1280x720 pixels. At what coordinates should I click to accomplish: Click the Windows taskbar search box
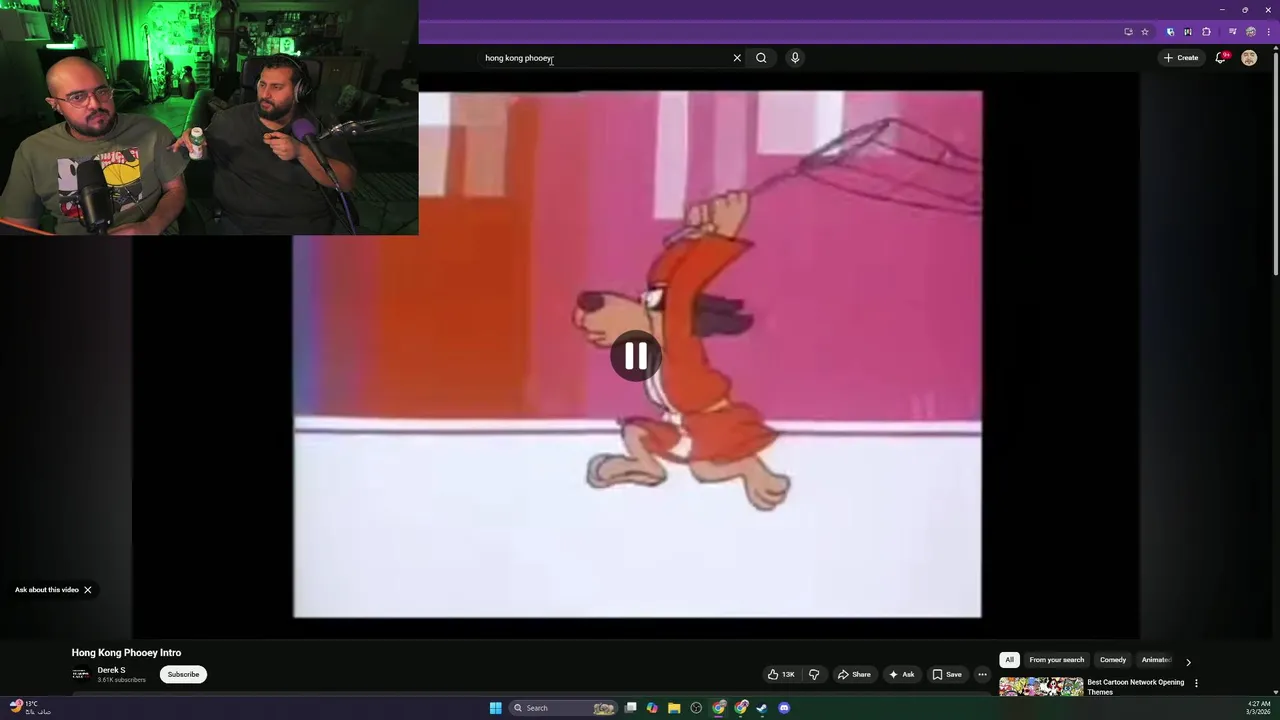[563, 708]
